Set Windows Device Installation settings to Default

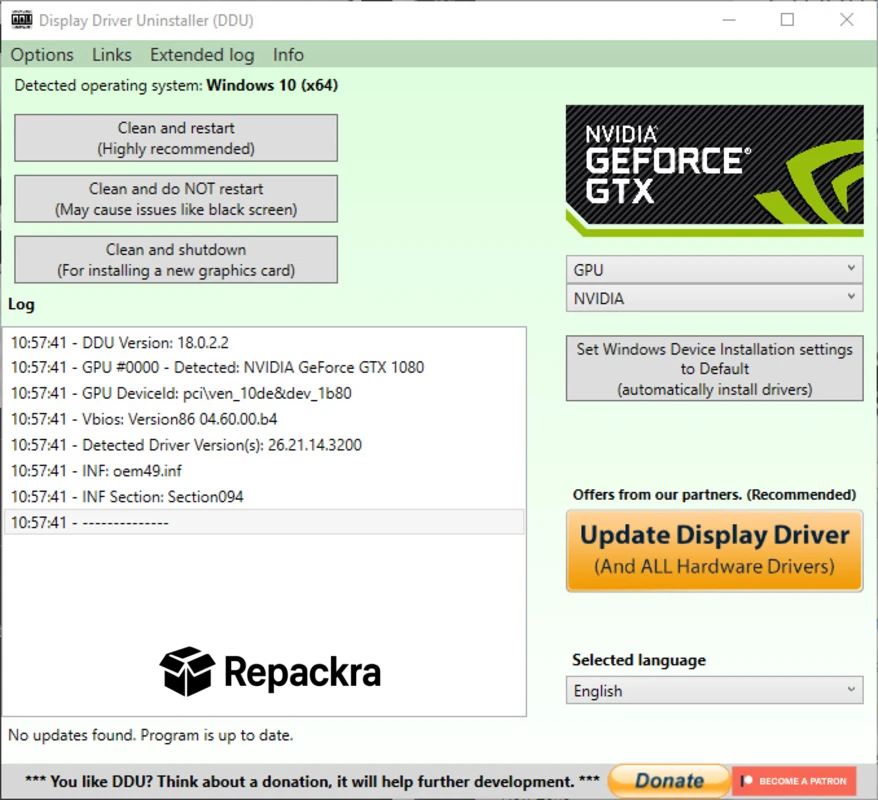[714, 368]
